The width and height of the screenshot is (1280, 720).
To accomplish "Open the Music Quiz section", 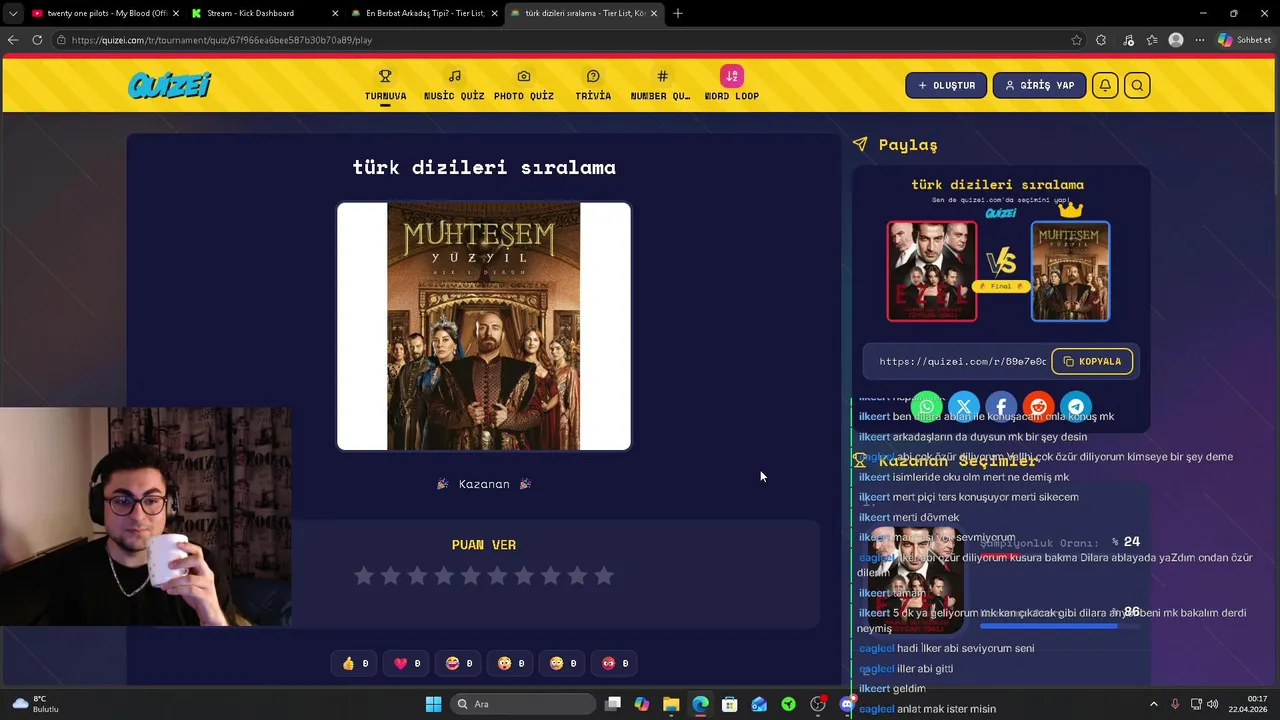I will tap(454, 85).
